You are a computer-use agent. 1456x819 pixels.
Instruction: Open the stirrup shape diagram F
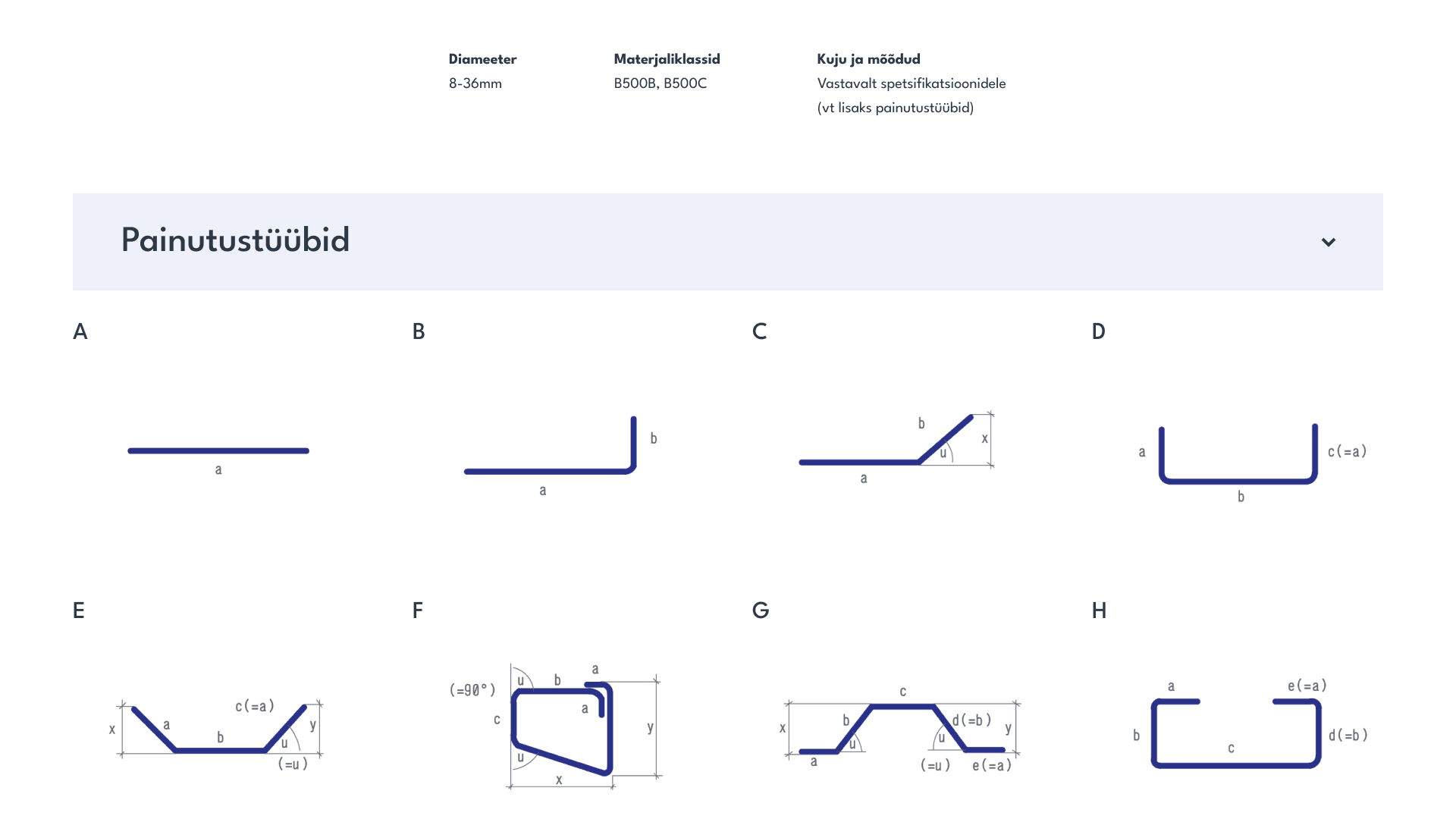[556, 726]
